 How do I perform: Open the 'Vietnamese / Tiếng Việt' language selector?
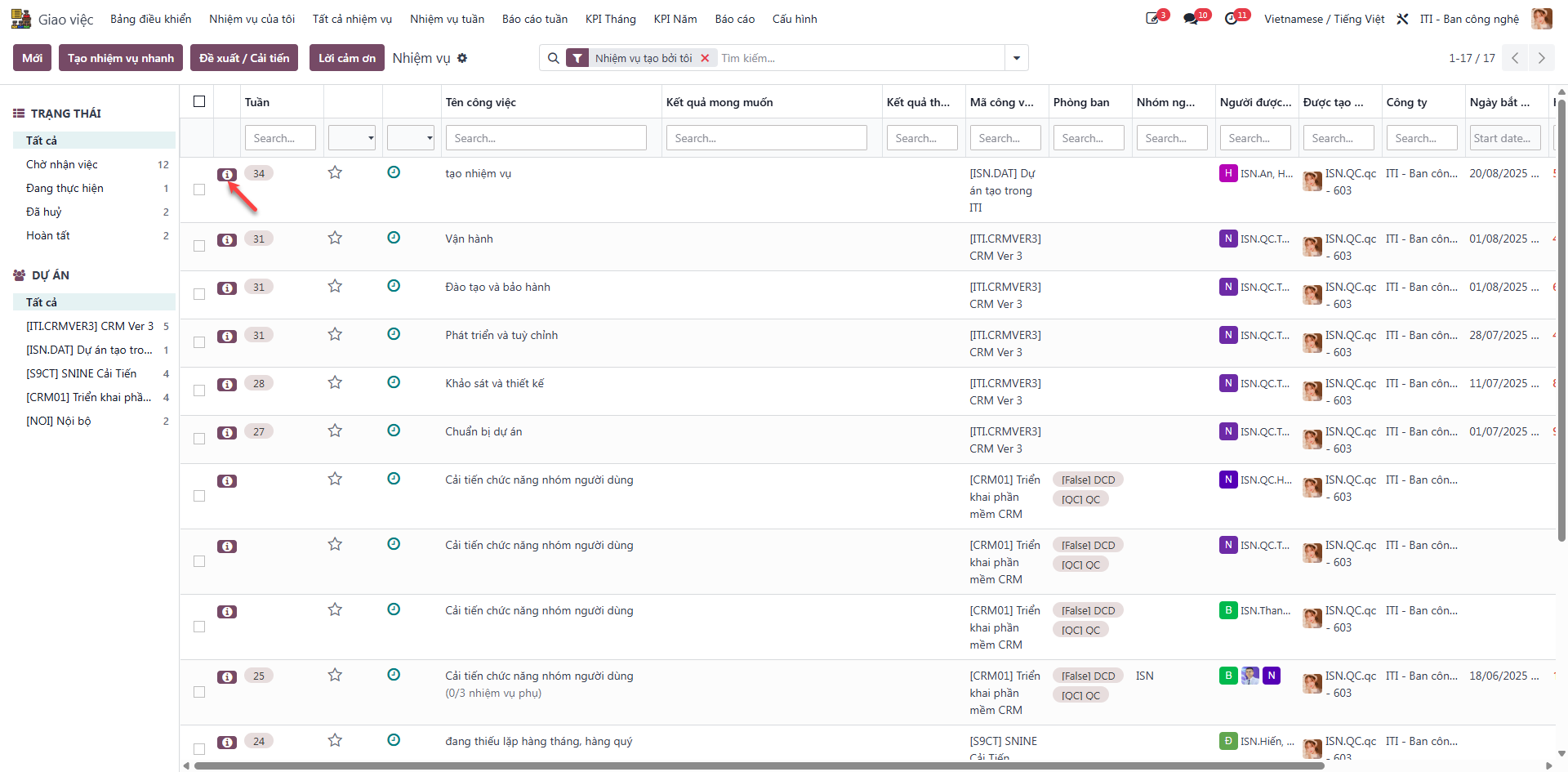click(1325, 19)
